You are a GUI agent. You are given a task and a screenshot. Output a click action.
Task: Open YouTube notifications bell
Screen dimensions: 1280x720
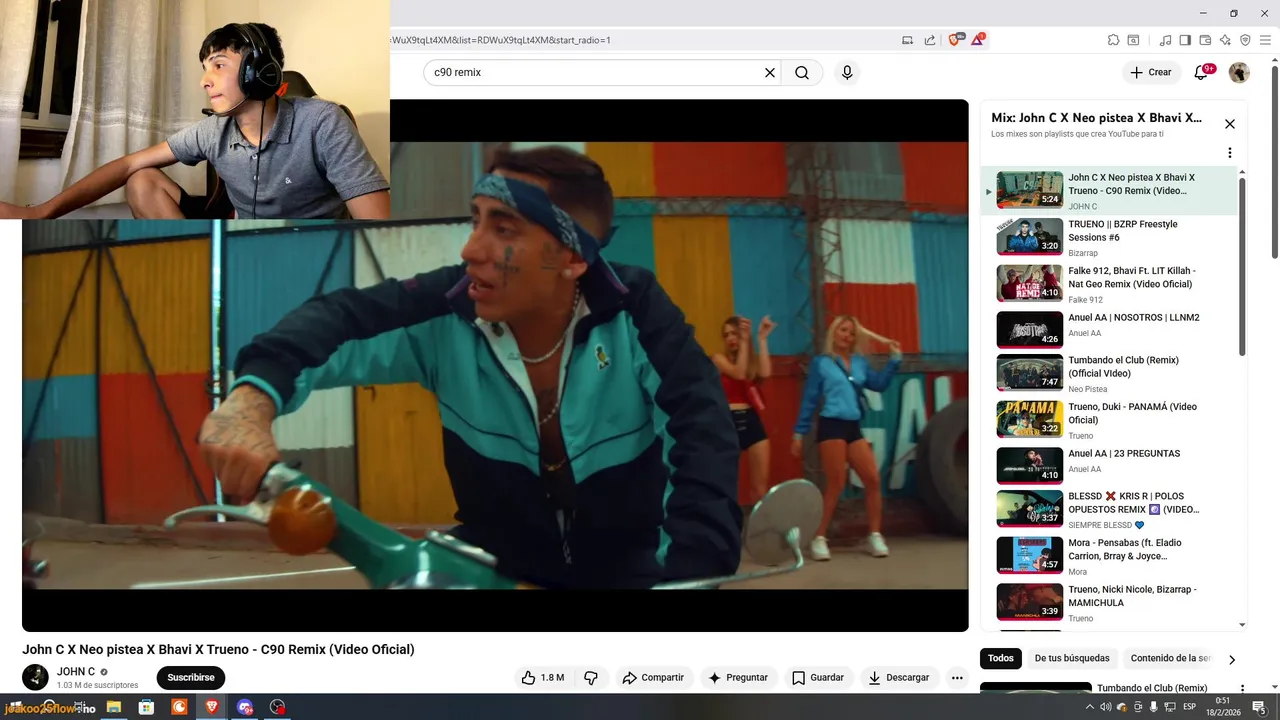coord(1202,72)
